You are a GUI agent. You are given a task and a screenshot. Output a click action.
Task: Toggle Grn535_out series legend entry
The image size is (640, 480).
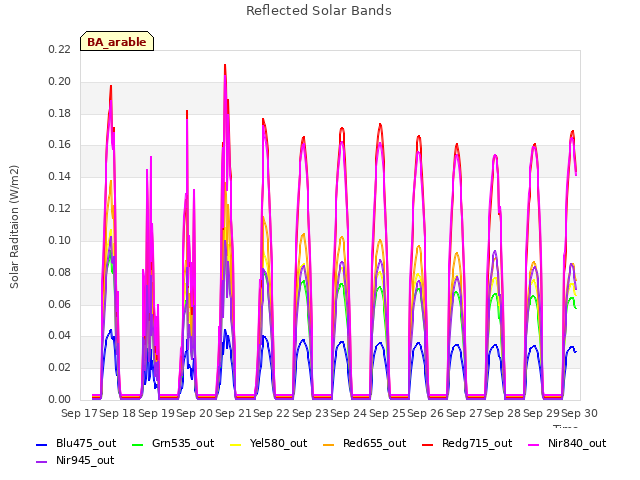pyautogui.click(x=173, y=443)
